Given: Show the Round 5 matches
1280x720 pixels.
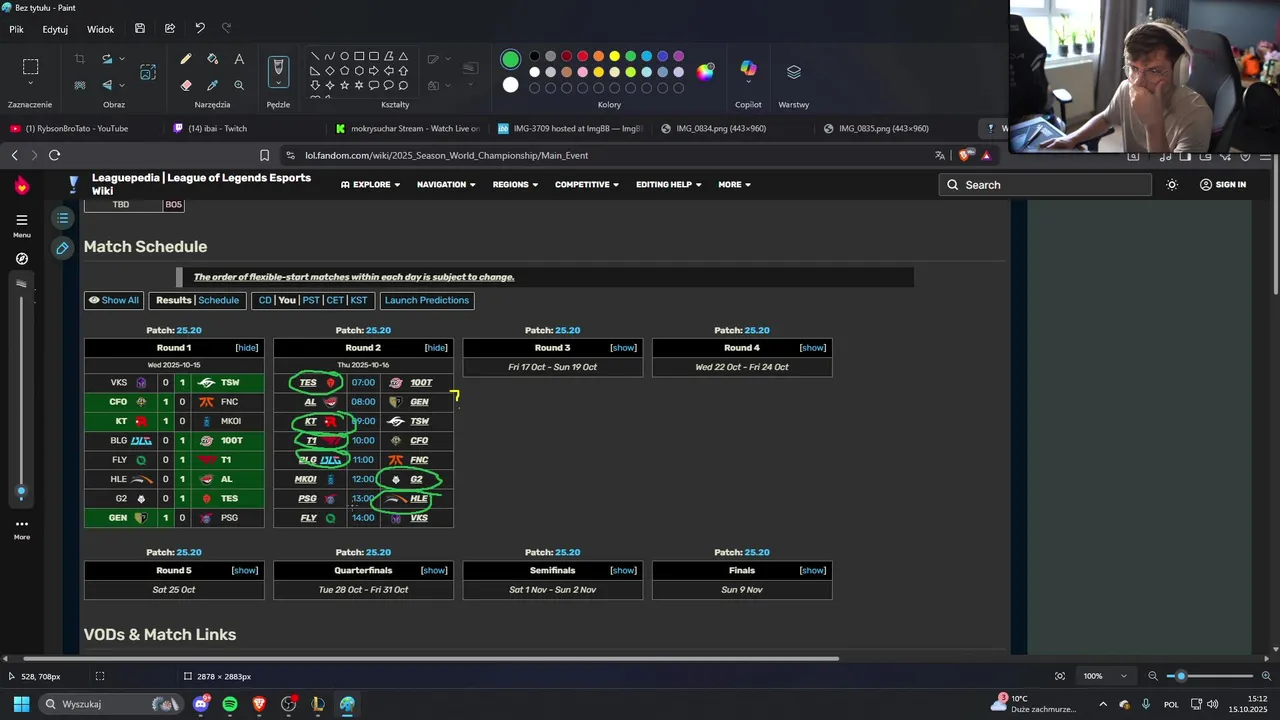Looking at the screenshot, I should (x=245, y=570).
